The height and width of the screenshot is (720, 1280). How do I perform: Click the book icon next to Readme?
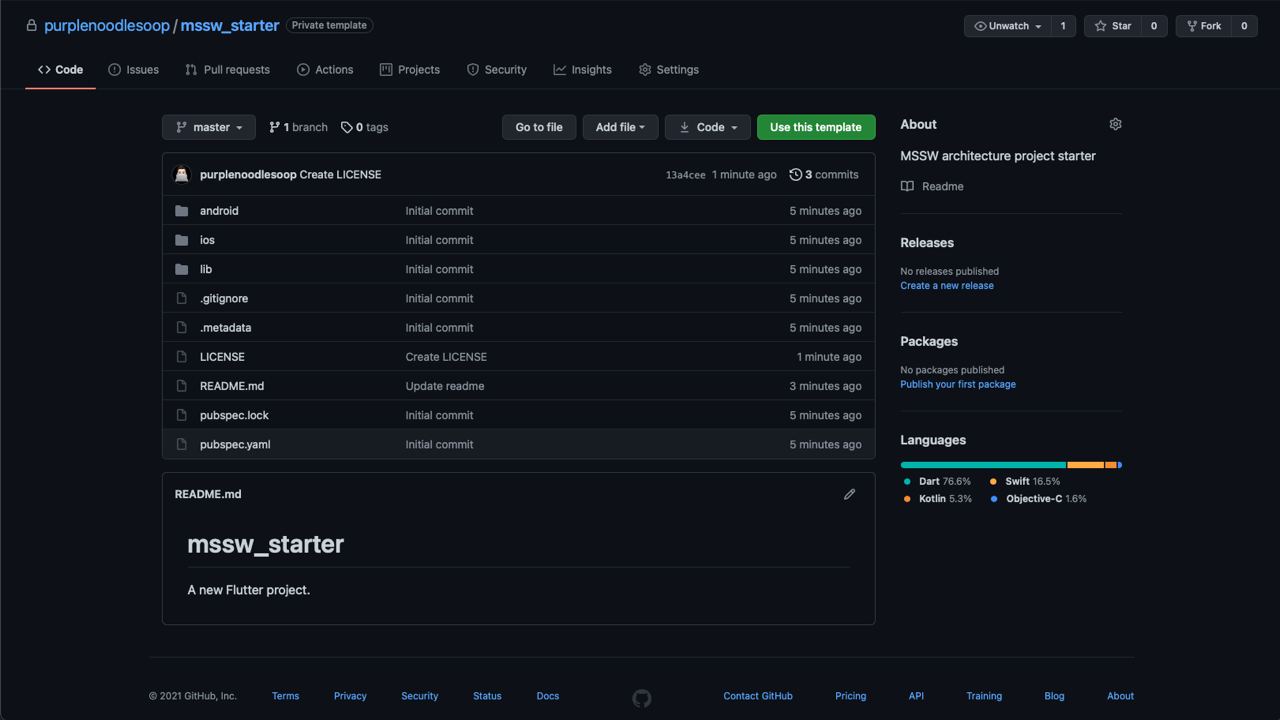tap(907, 186)
